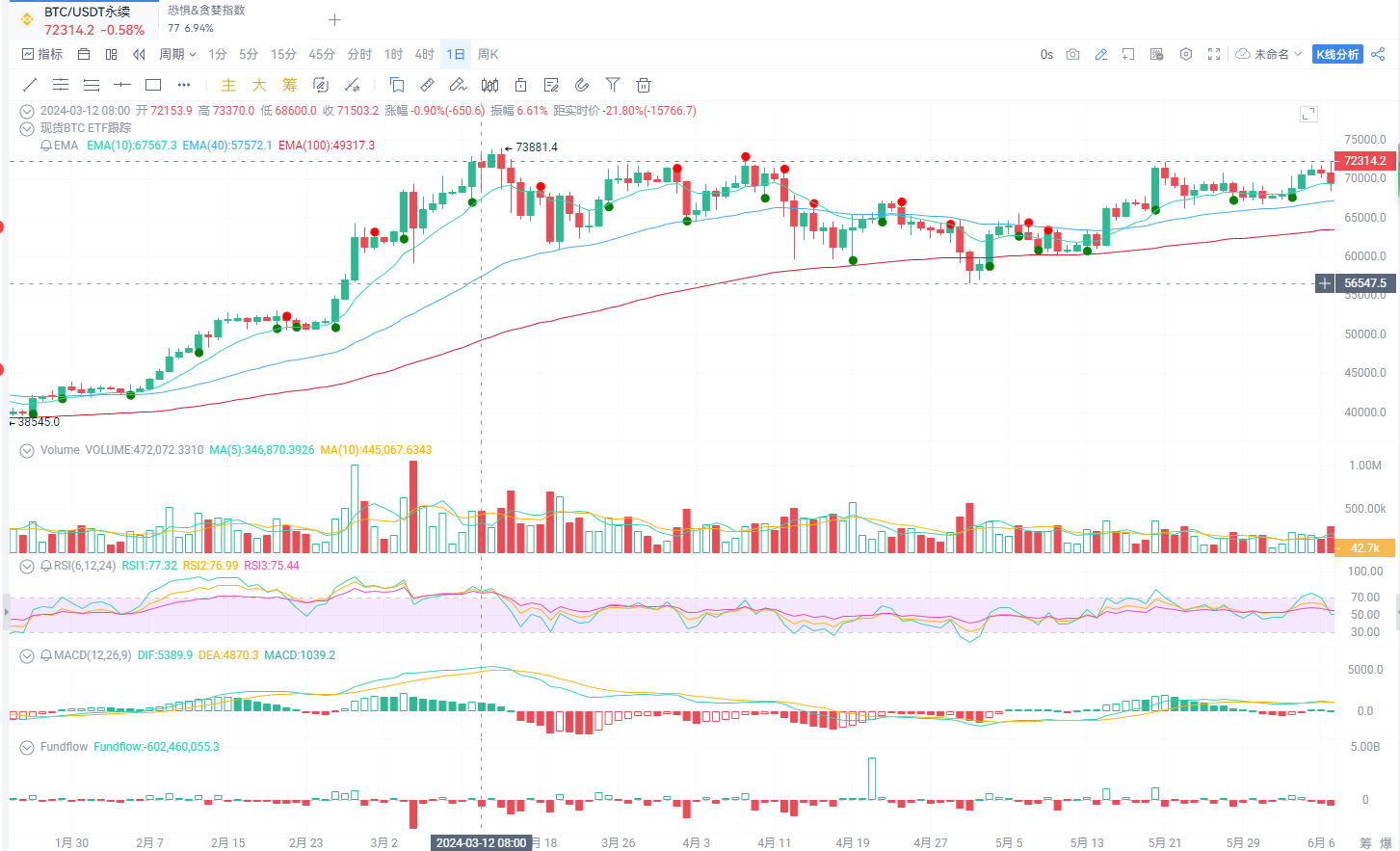
Task: Click the paperclip attachment icon
Action: coord(582,85)
